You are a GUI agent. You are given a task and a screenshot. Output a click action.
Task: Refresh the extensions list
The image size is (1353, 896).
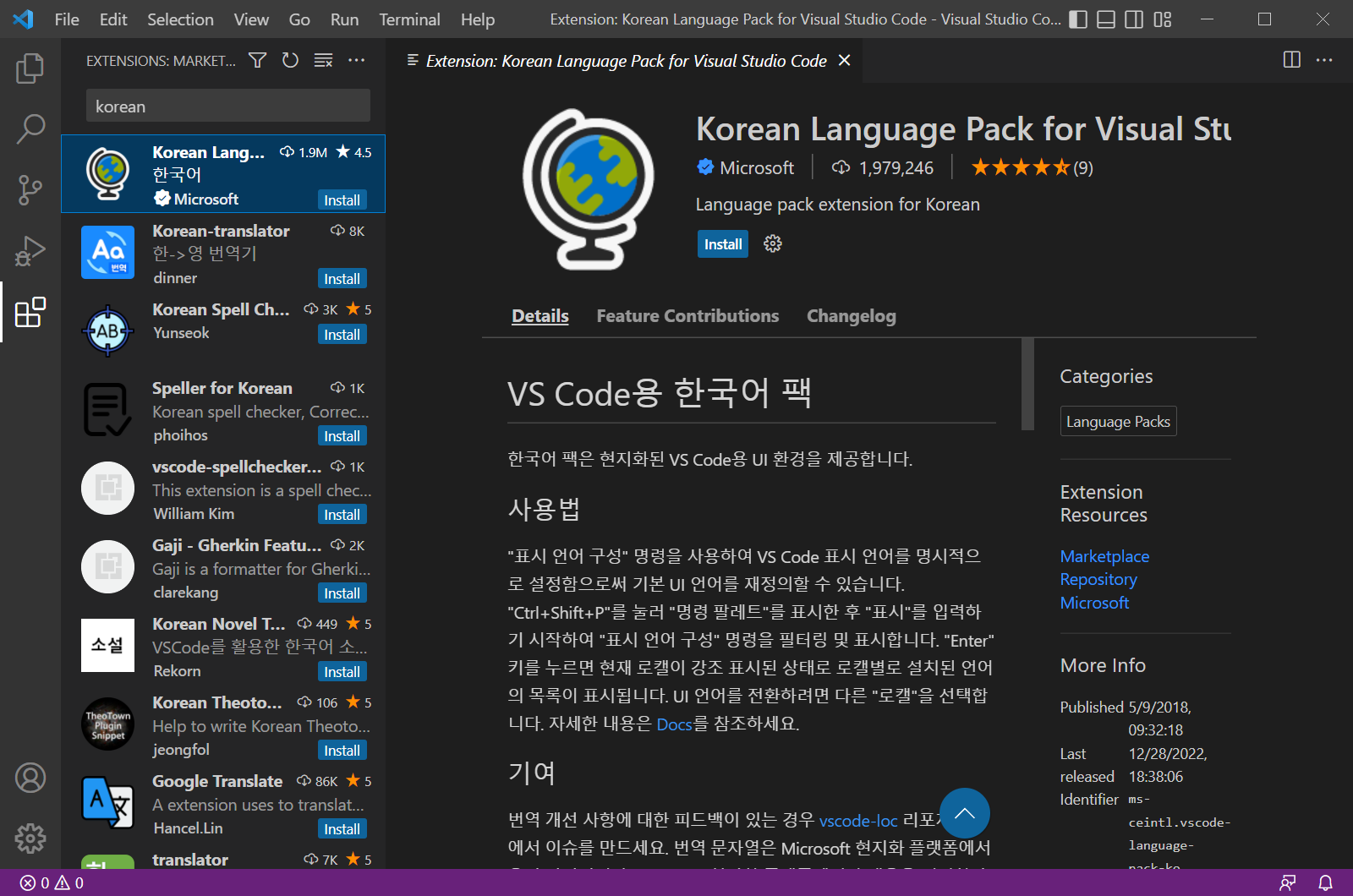[x=290, y=60]
